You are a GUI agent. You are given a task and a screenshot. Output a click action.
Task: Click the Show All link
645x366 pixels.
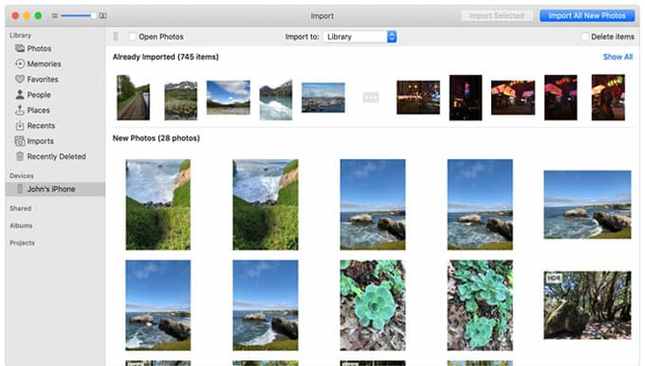[x=617, y=57]
